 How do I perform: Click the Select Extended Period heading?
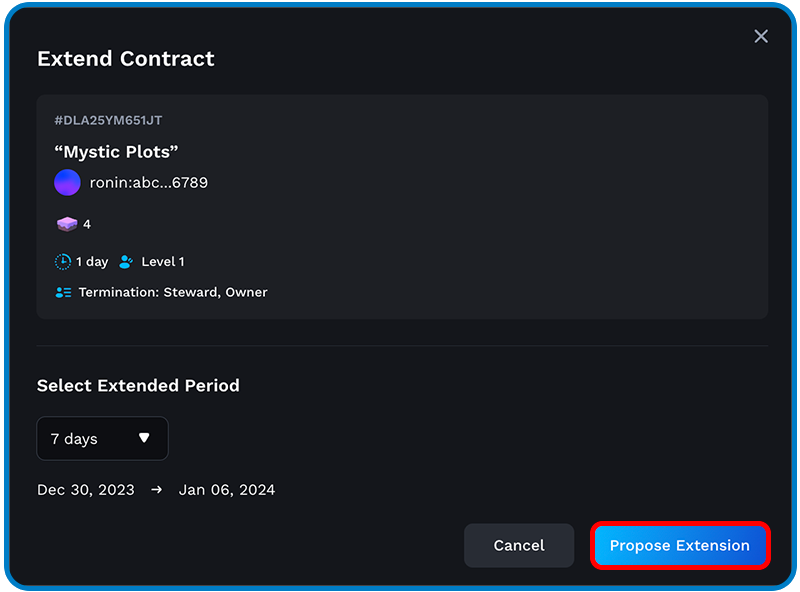coord(138,385)
